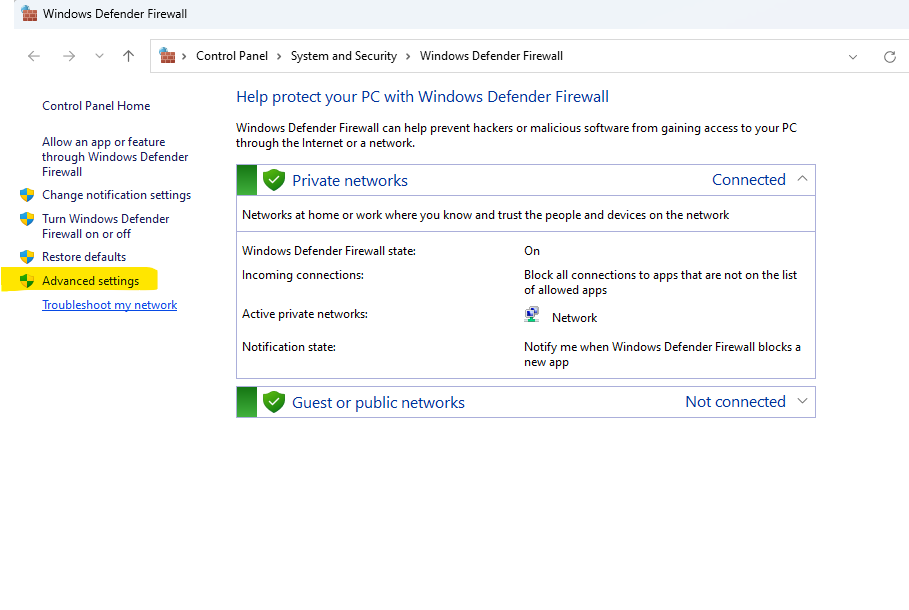Open Control Panel breadcrumb
This screenshot has height=610, width=909.
pos(232,56)
